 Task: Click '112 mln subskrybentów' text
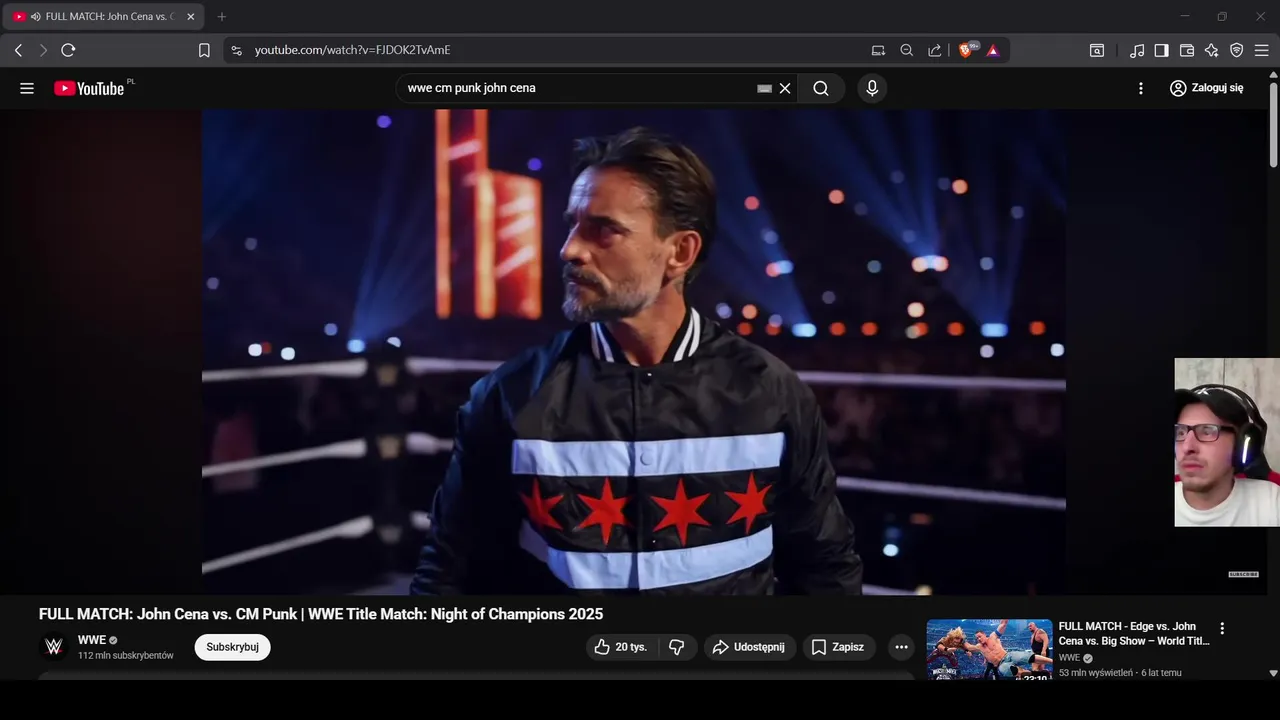click(x=126, y=656)
